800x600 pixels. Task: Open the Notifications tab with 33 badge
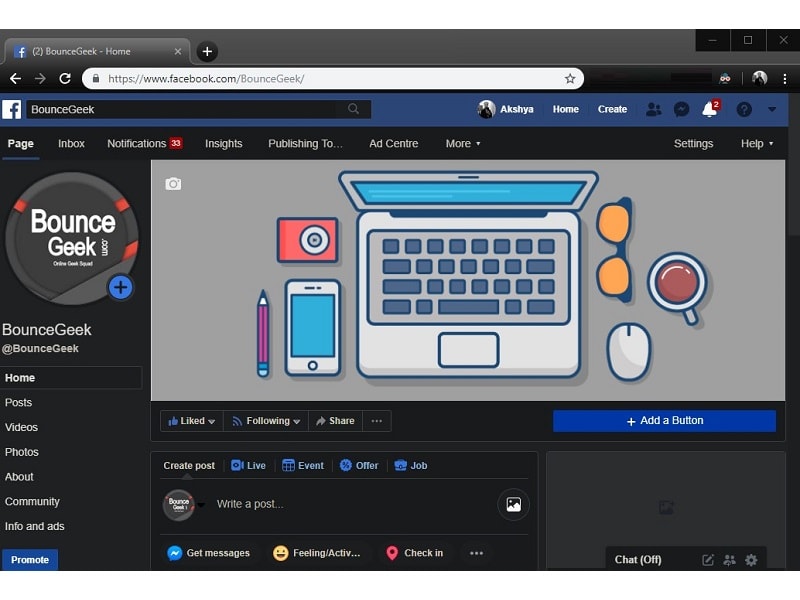click(x=144, y=143)
